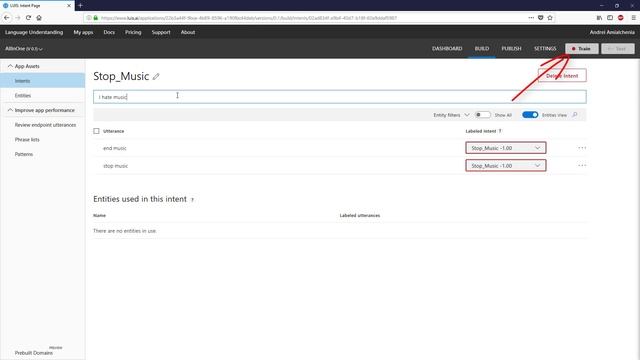Click the Delete Intent button

point(562,76)
